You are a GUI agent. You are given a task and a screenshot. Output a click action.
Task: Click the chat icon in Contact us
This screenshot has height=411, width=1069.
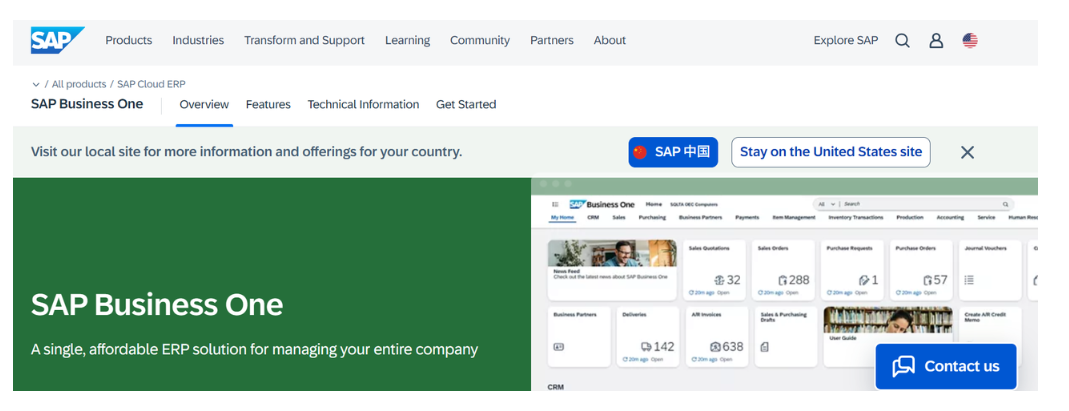tap(903, 366)
